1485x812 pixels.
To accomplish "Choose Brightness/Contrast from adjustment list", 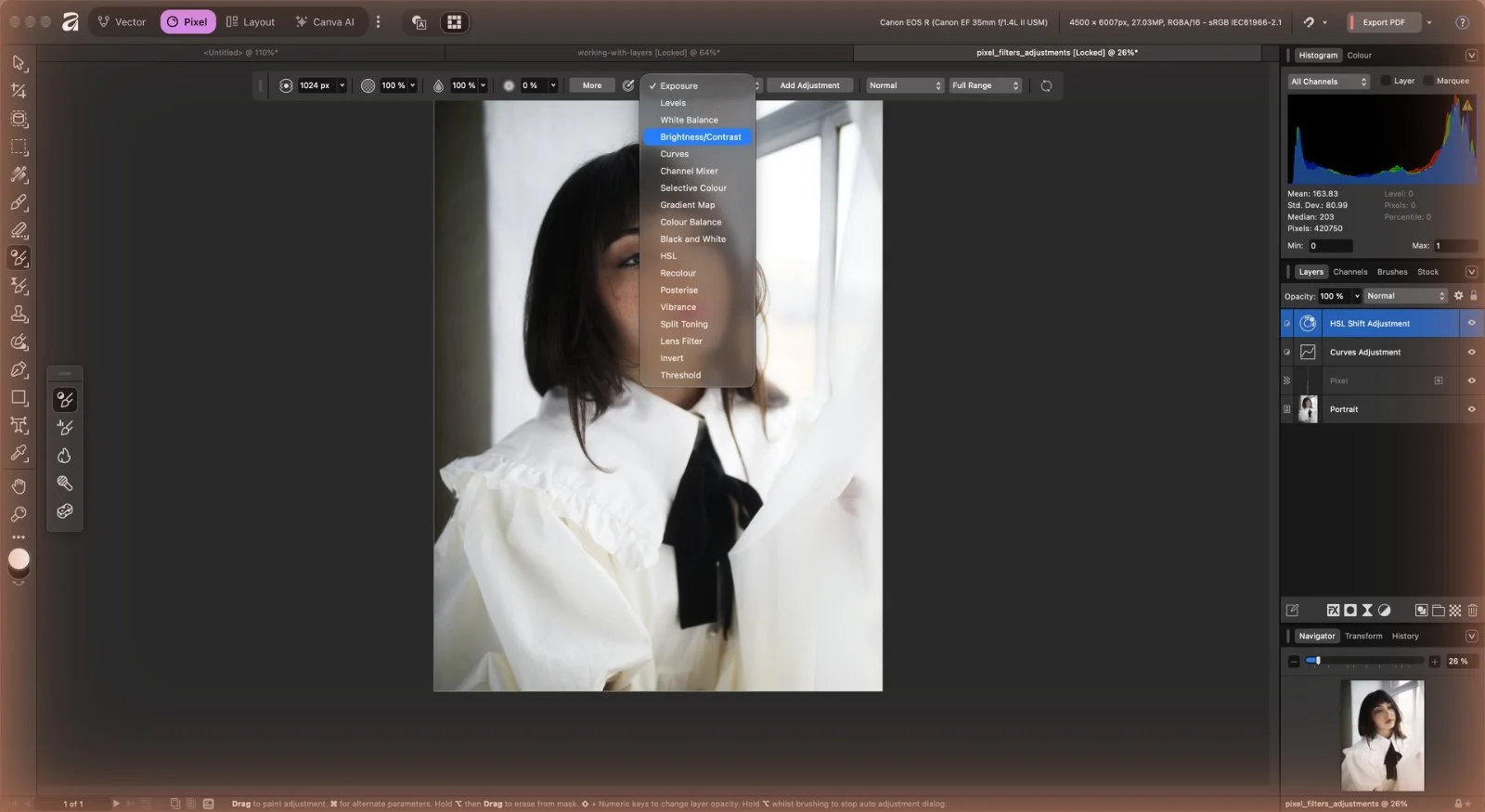I will tap(698, 137).
